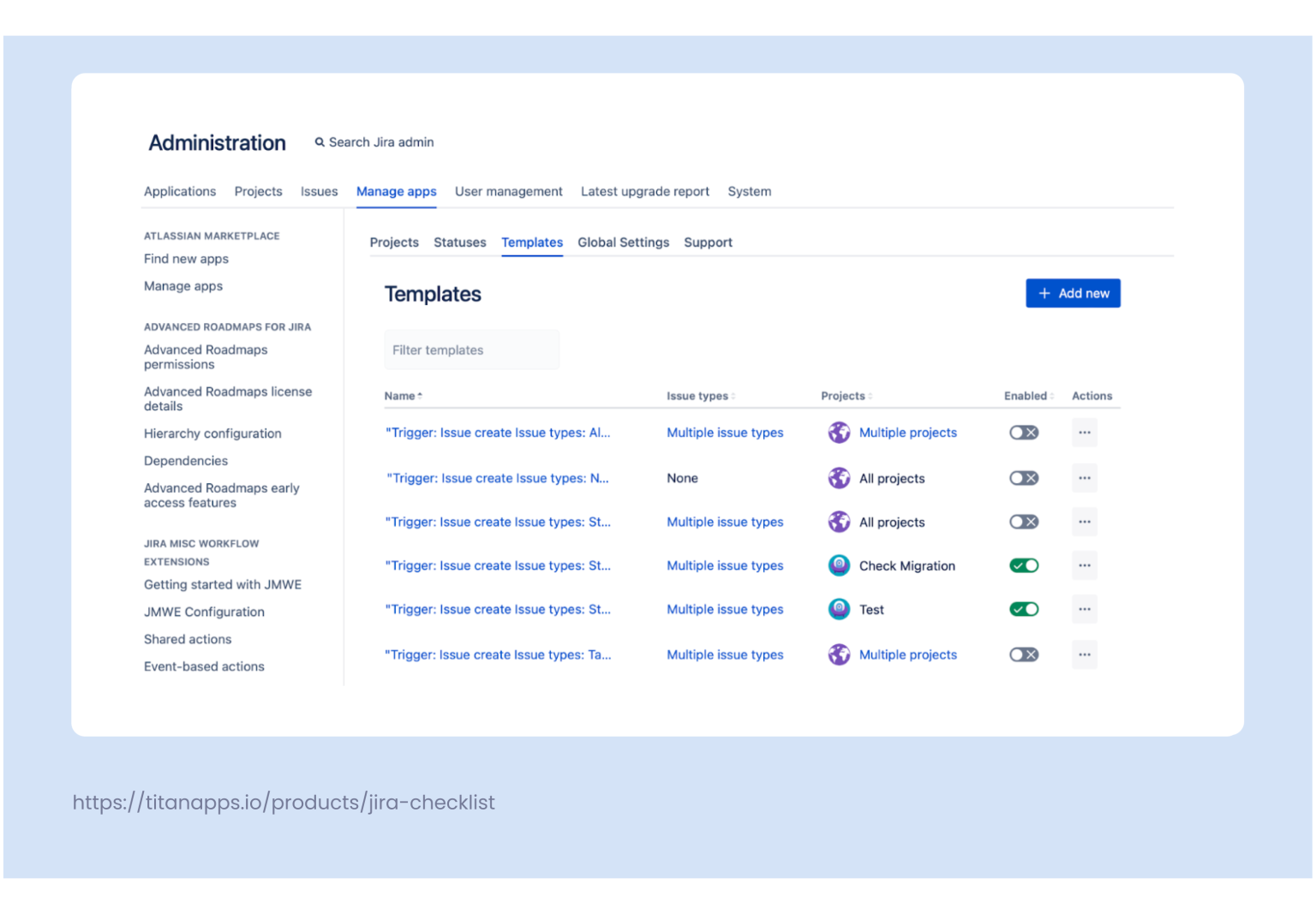The width and height of the screenshot is (1316, 914).
Task: Turn off the Test project template toggle
Action: (1023, 609)
